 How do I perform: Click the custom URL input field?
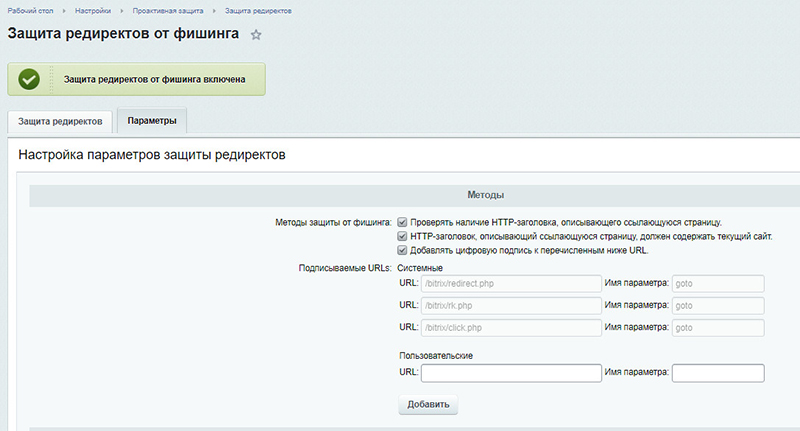click(x=511, y=373)
